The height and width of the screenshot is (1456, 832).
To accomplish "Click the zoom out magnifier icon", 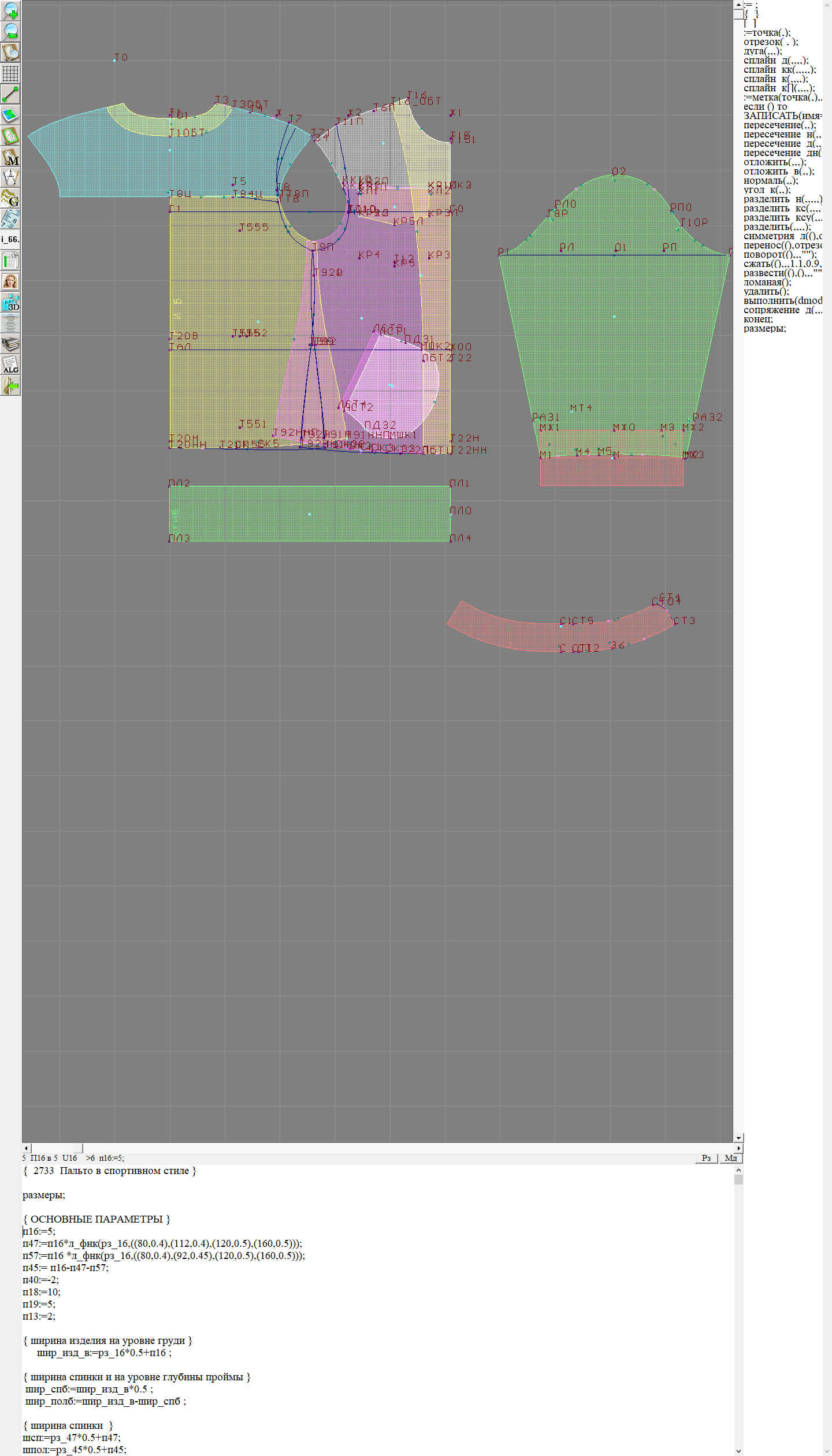I will 10,31.
